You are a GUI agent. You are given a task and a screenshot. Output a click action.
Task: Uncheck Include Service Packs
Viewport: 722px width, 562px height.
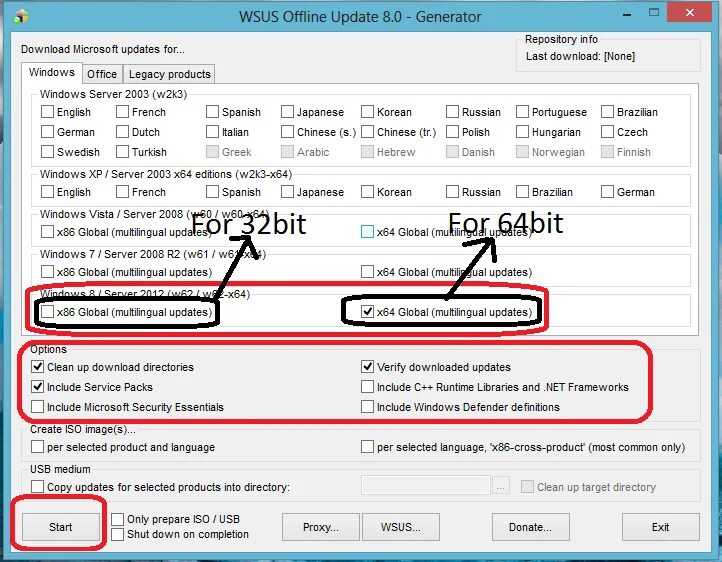point(38,387)
